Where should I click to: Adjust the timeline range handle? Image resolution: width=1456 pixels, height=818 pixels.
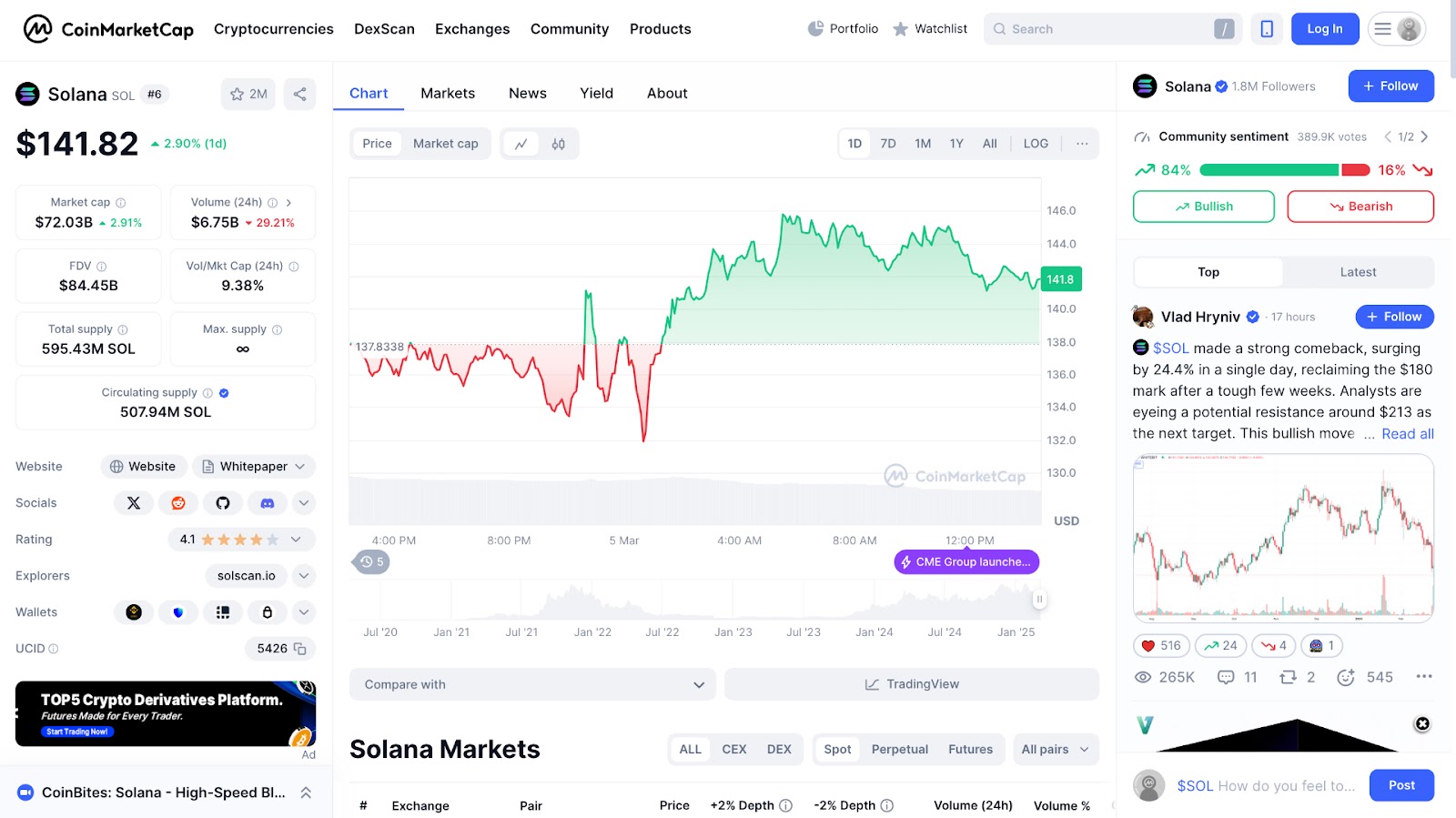click(x=1039, y=599)
